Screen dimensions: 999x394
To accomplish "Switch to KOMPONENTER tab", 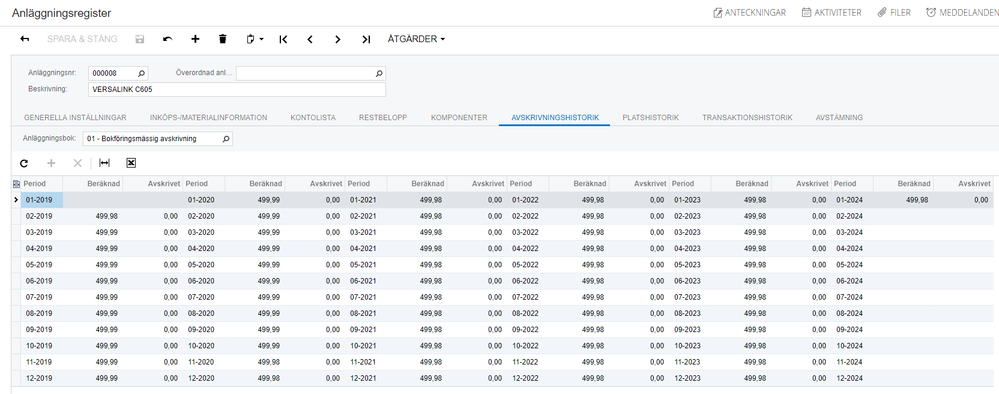I will click(459, 118).
